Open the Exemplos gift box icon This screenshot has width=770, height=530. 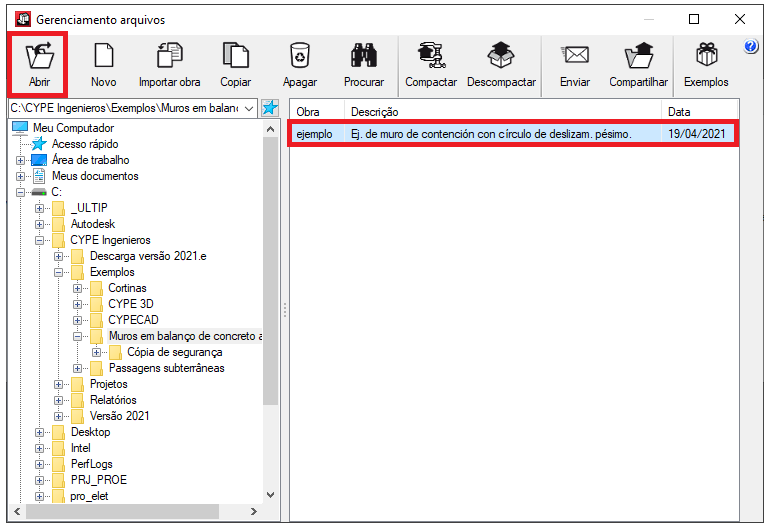(x=706, y=62)
